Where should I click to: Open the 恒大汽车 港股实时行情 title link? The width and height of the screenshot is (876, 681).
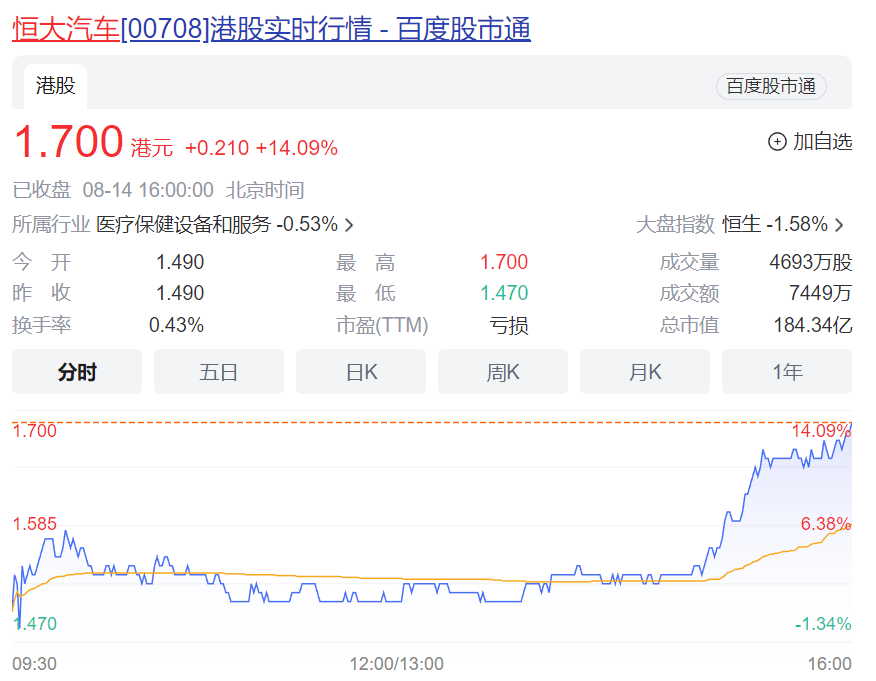pyautogui.click(x=271, y=28)
